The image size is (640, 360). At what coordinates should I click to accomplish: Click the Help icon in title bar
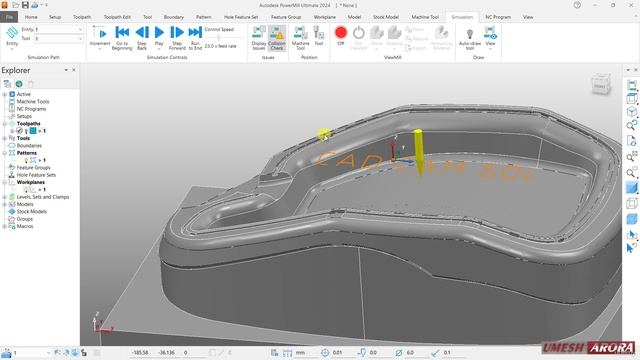coord(577,5)
